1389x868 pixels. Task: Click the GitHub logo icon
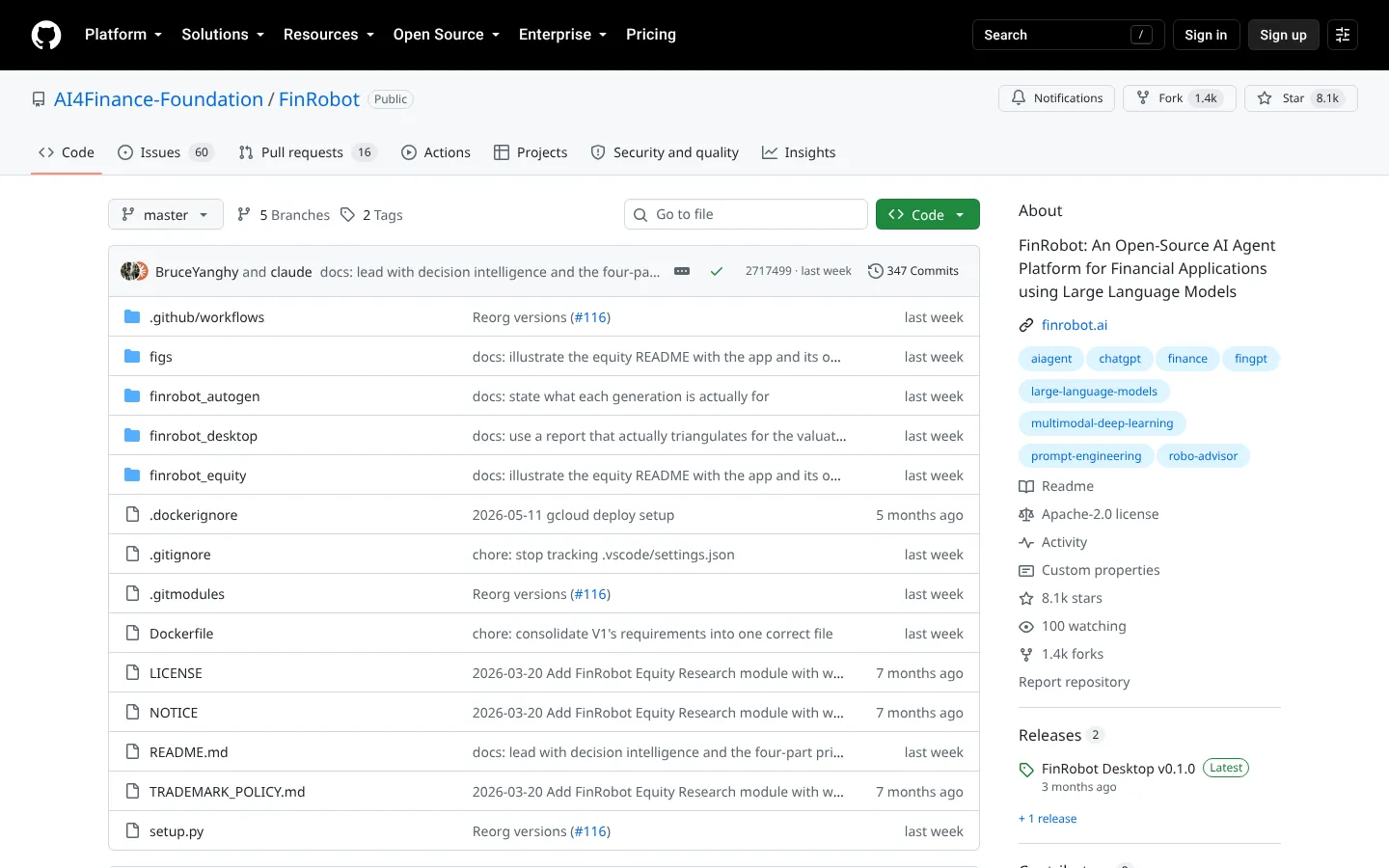pos(46,35)
